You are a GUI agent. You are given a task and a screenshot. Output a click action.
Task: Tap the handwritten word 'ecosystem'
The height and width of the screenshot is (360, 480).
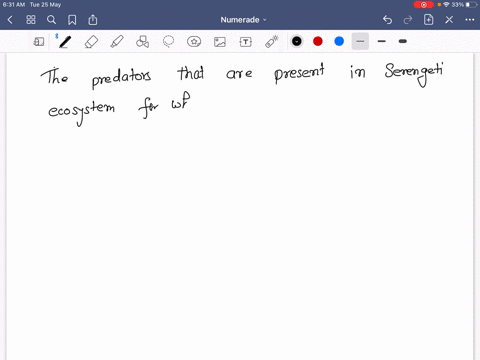point(82,112)
